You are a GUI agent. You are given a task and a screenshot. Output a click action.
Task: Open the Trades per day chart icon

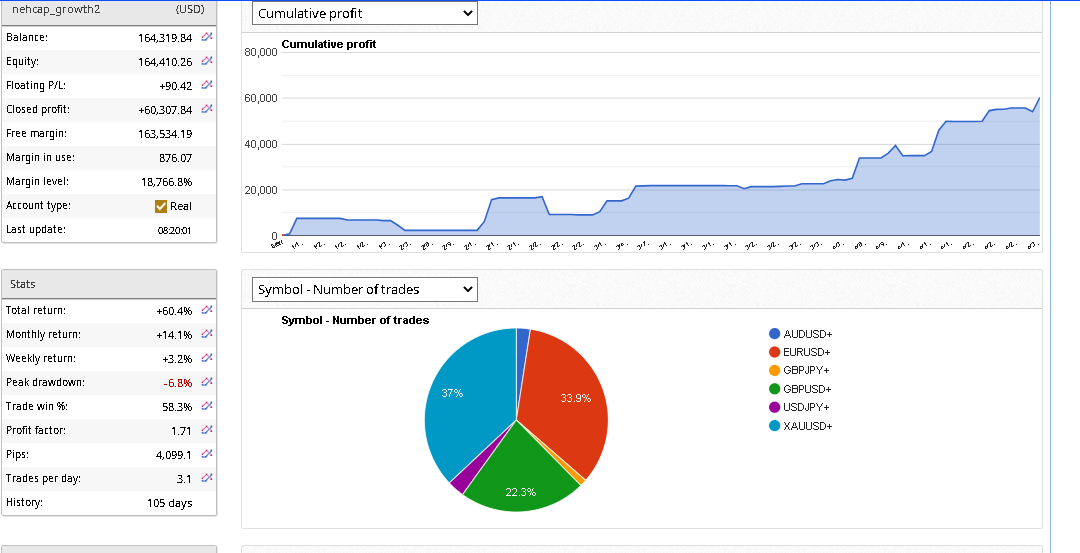(207, 478)
